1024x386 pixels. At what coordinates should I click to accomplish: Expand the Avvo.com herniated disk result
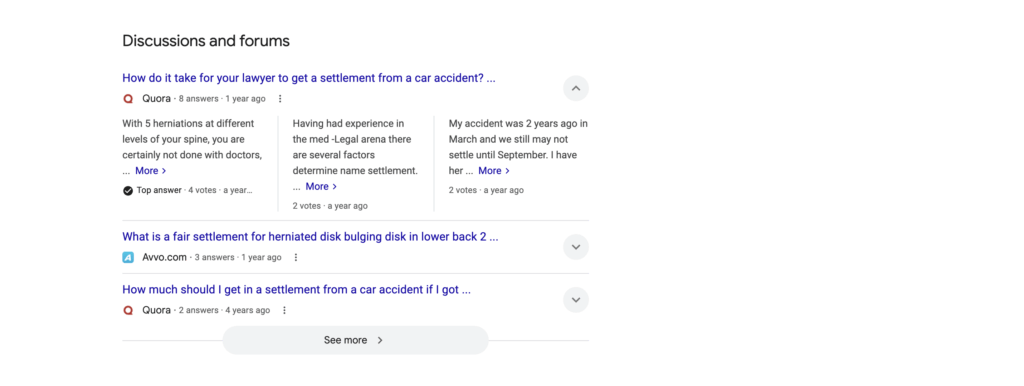(x=576, y=247)
